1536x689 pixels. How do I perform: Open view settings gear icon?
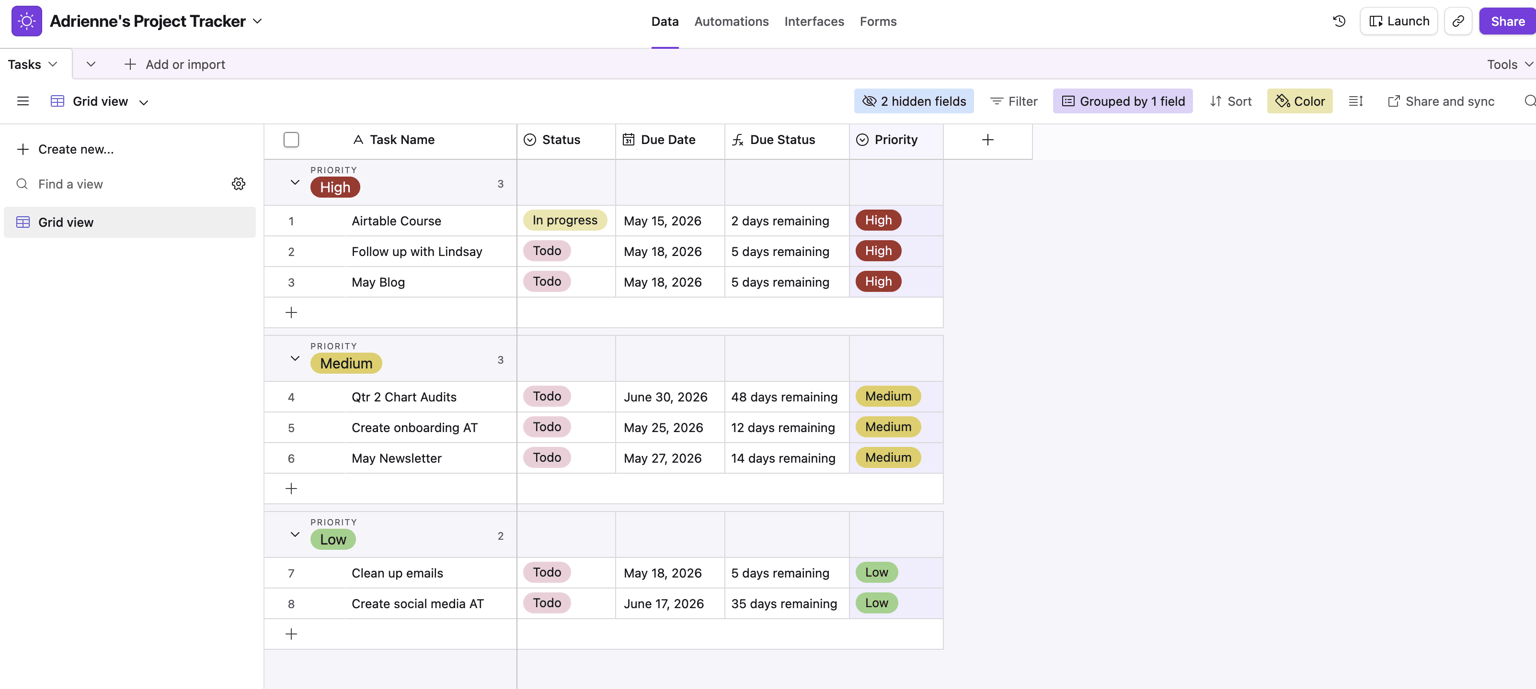238,184
